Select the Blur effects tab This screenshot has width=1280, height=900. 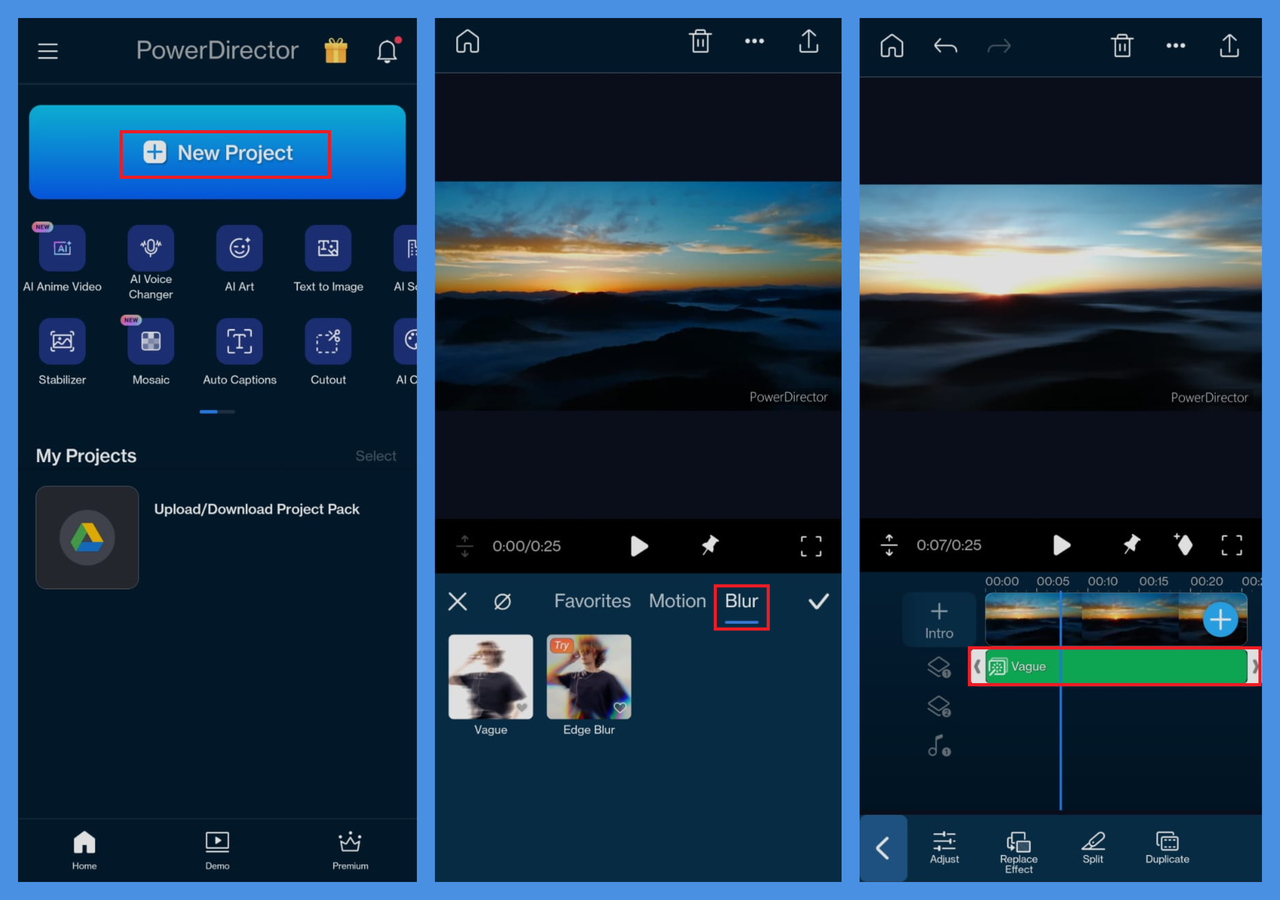coord(741,601)
